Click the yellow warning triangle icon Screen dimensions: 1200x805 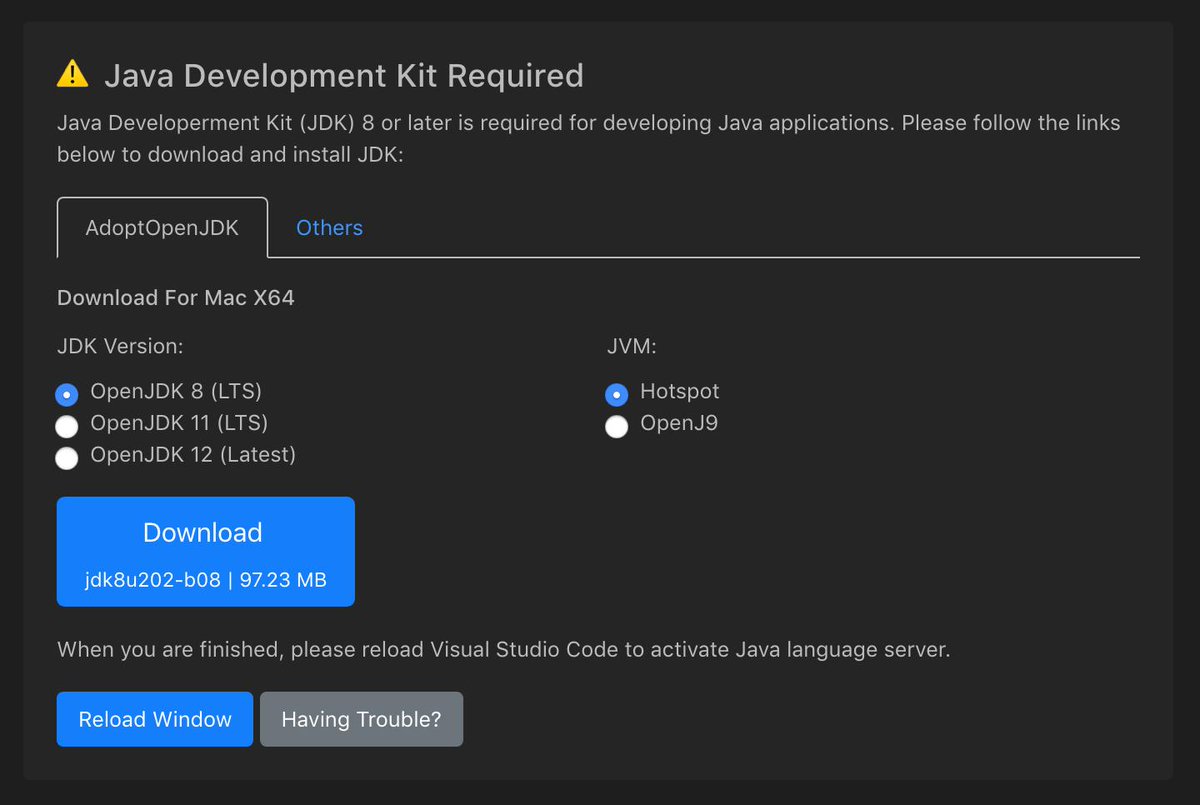point(74,73)
